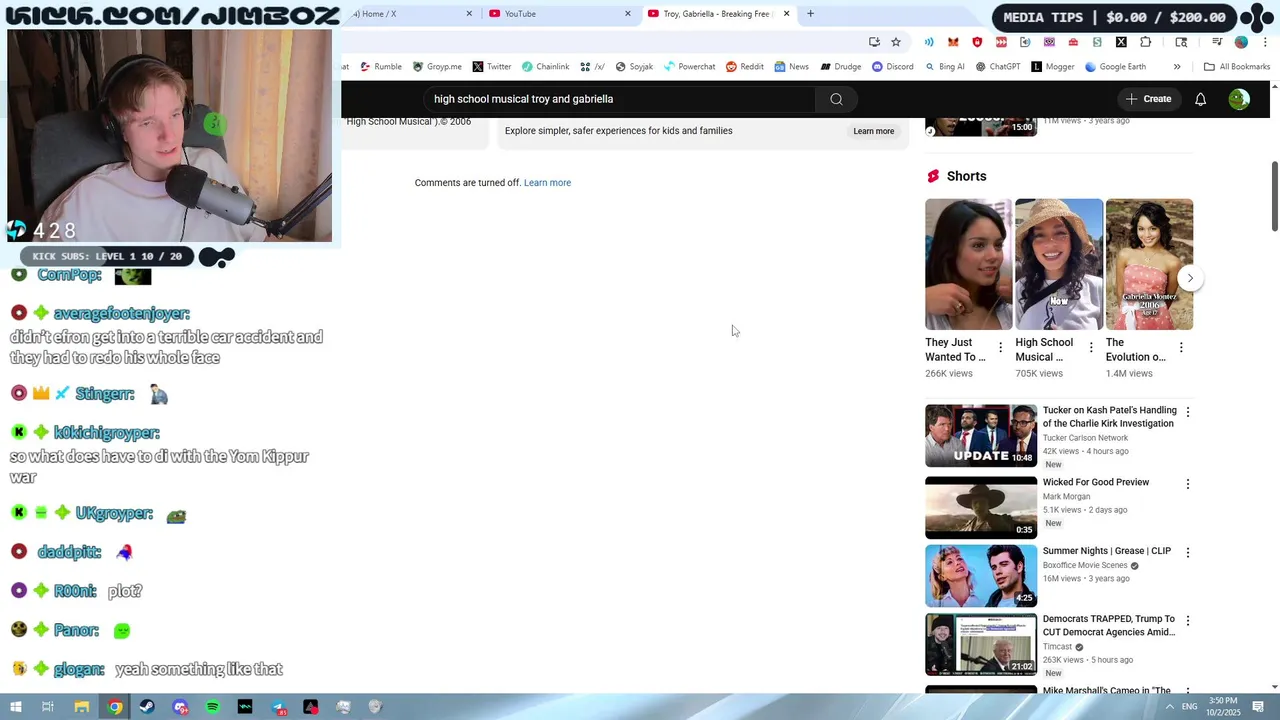Image resolution: width=1280 pixels, height=720 pixels.
Task: Open the Discord bookmark
Action: 892,67
